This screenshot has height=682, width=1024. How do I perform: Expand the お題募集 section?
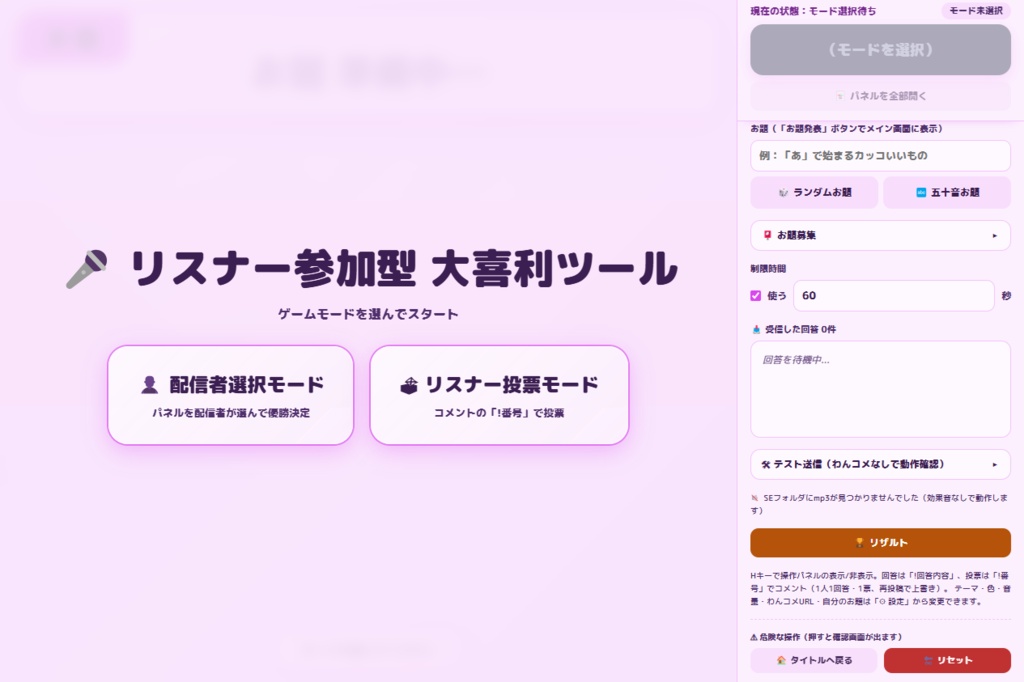[x=880, y=235]
